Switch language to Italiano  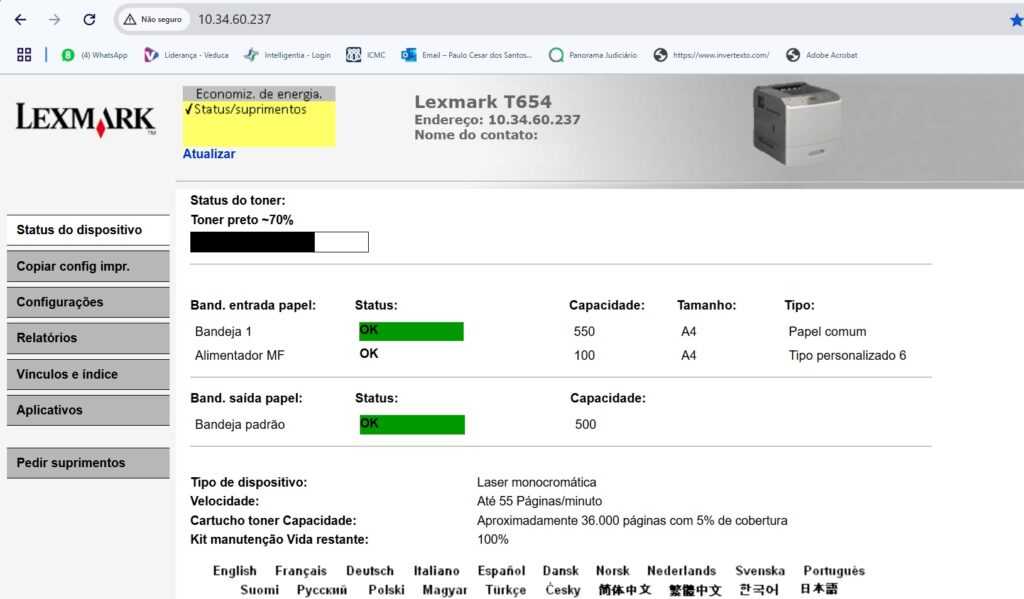pyautogui.click(x=436, y=571)
